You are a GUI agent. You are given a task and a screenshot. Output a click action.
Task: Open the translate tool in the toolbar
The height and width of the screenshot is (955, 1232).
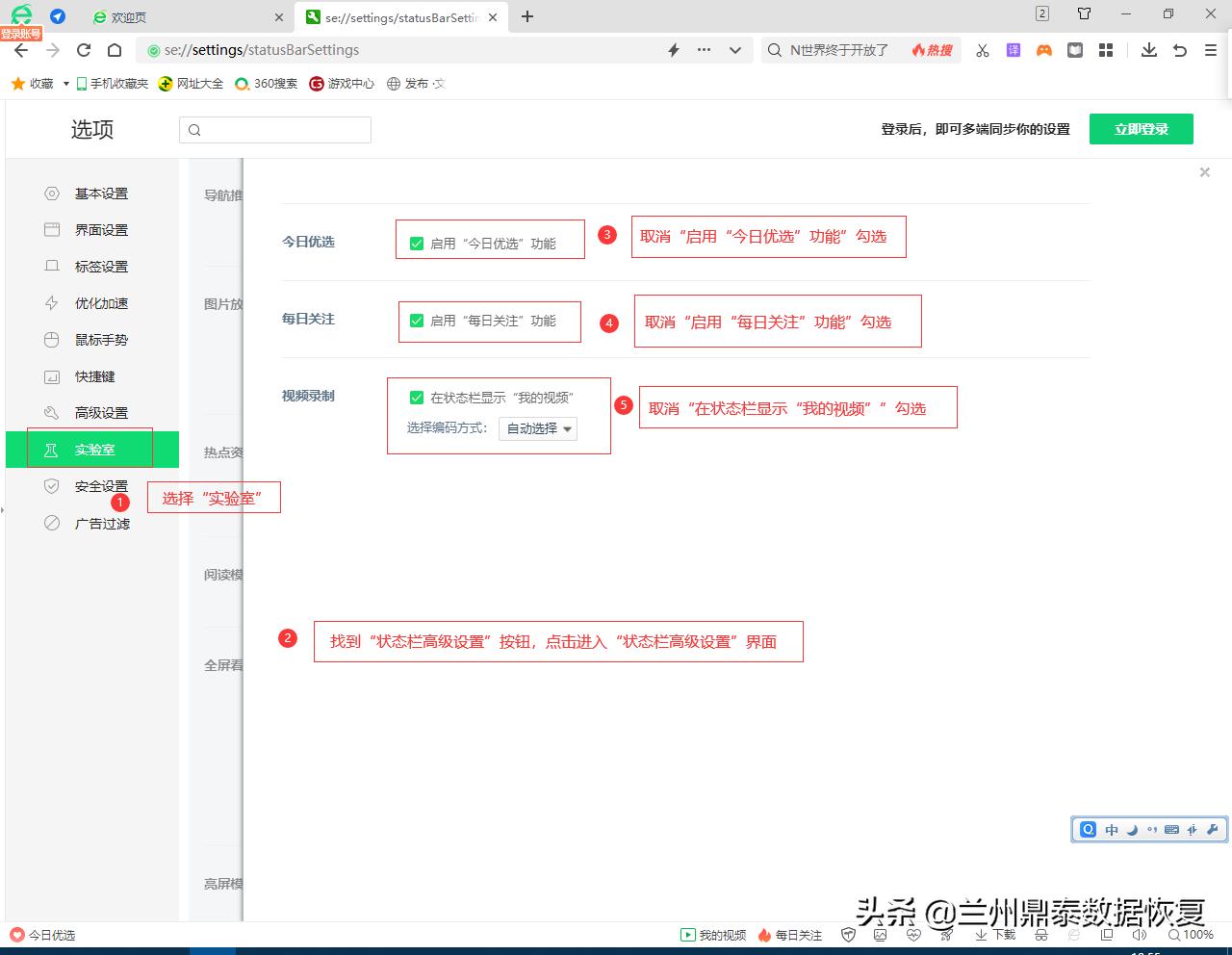point(1013,49)
